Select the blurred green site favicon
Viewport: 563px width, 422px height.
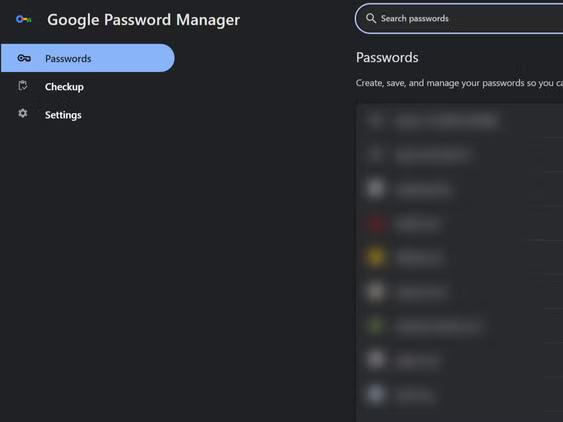tap(376, 326)
